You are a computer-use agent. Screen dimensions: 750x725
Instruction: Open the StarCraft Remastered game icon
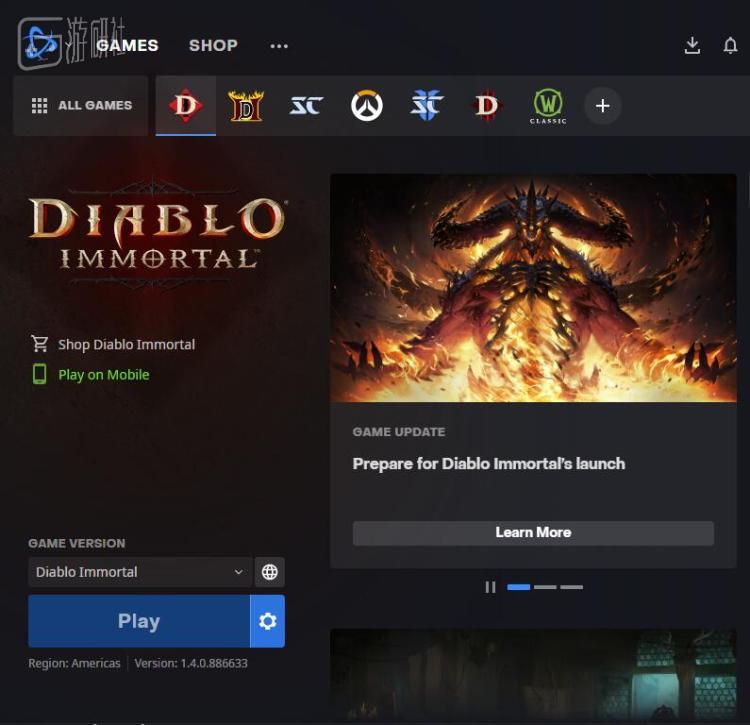pos(306,106)
